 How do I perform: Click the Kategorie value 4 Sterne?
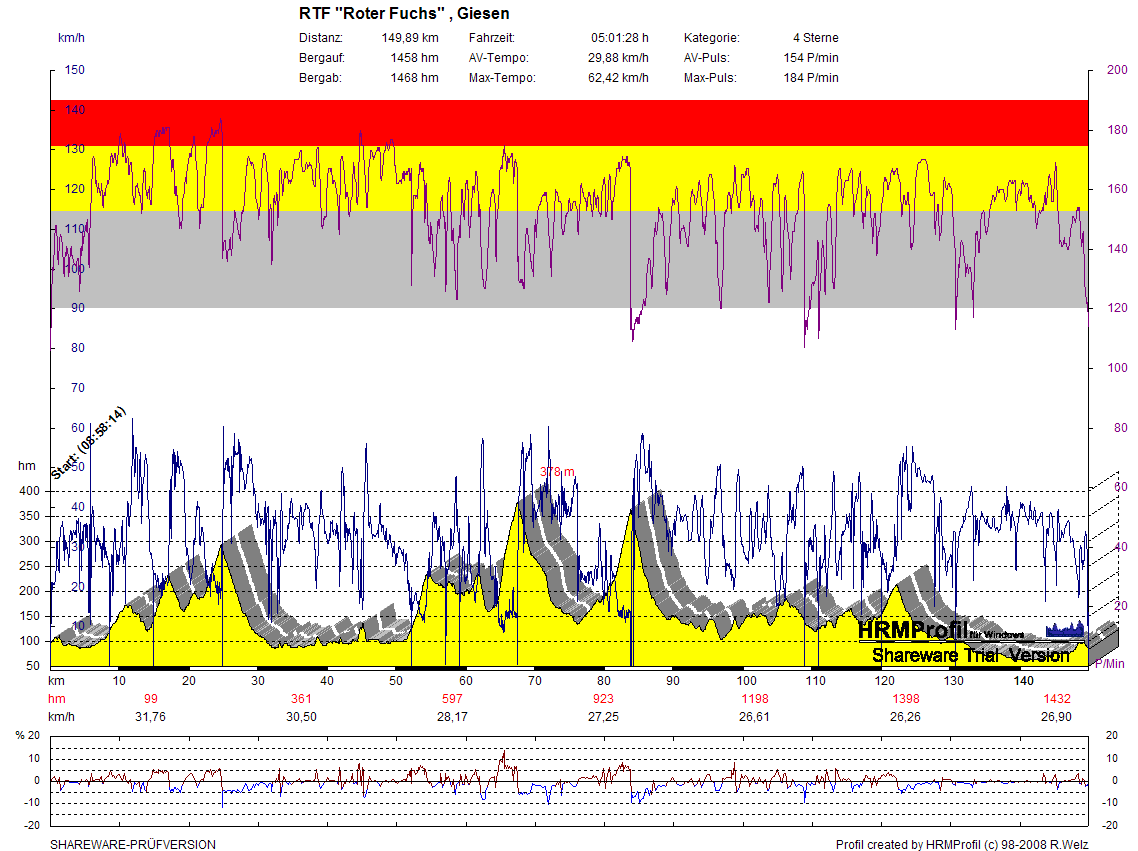[815, 38]
